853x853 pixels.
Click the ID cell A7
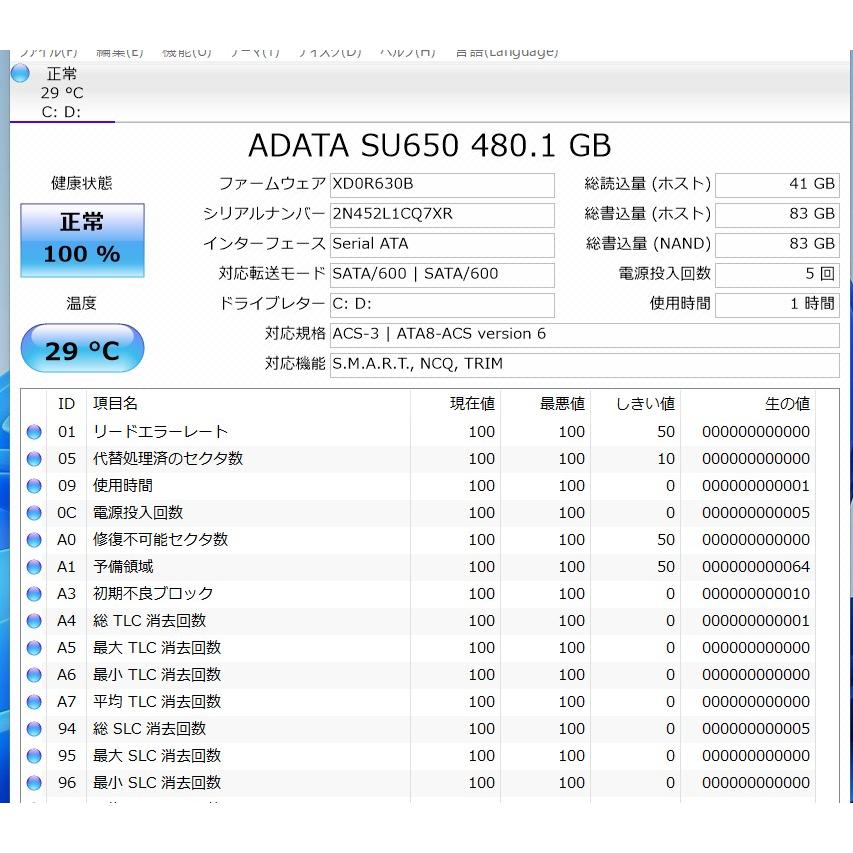pyautogui.click(x=66, y=702)
